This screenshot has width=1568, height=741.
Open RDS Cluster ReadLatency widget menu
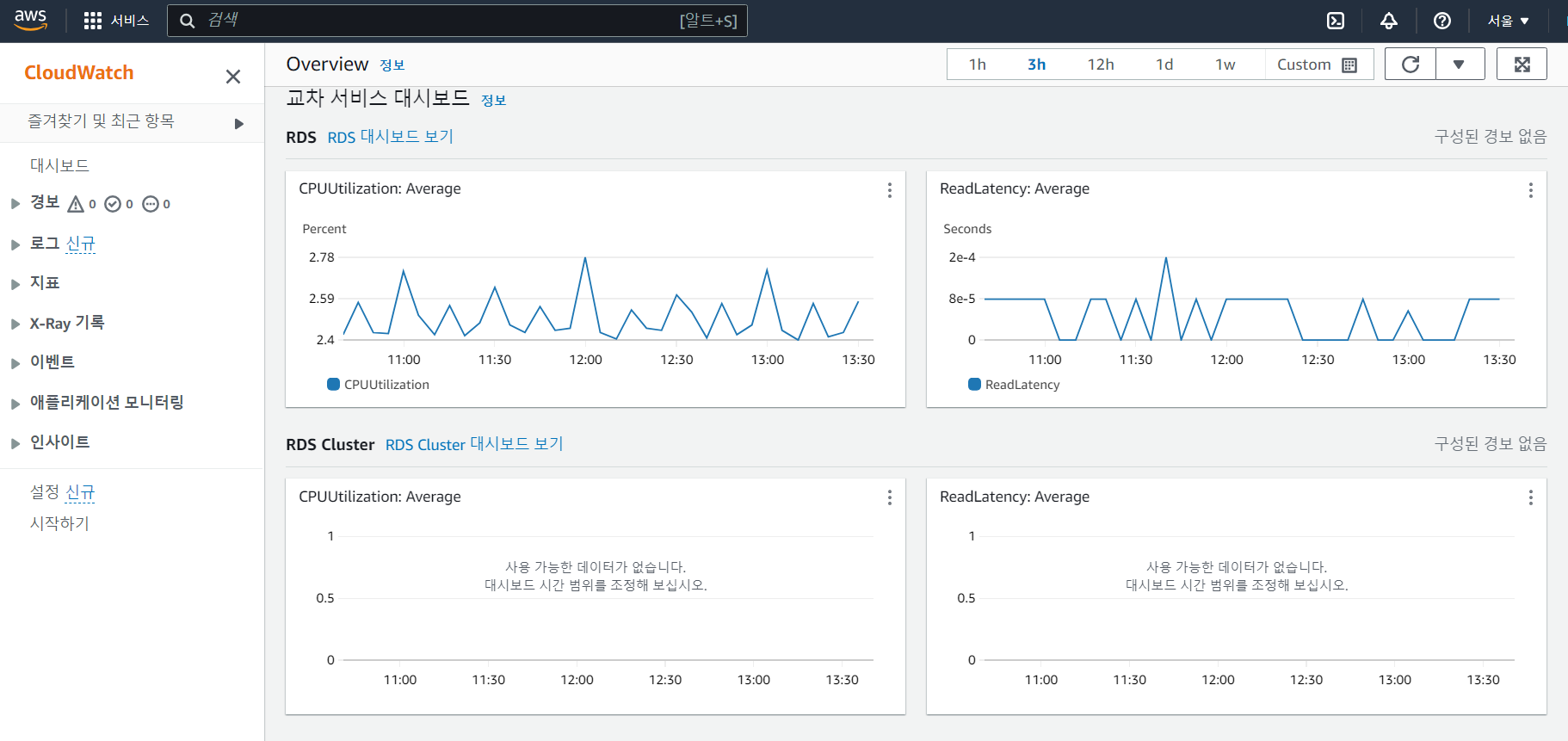(1531, 497)
